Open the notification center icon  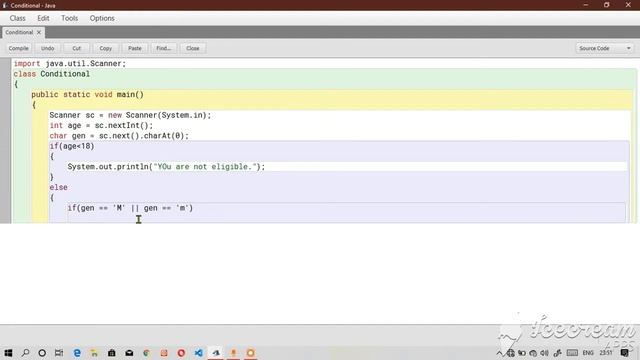625,353
